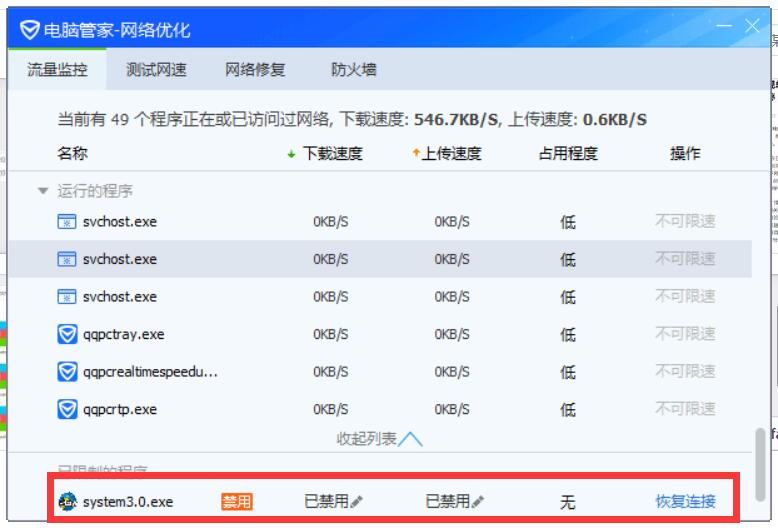Click the highlighted svchost.exe row icon

tap(67, 259)
